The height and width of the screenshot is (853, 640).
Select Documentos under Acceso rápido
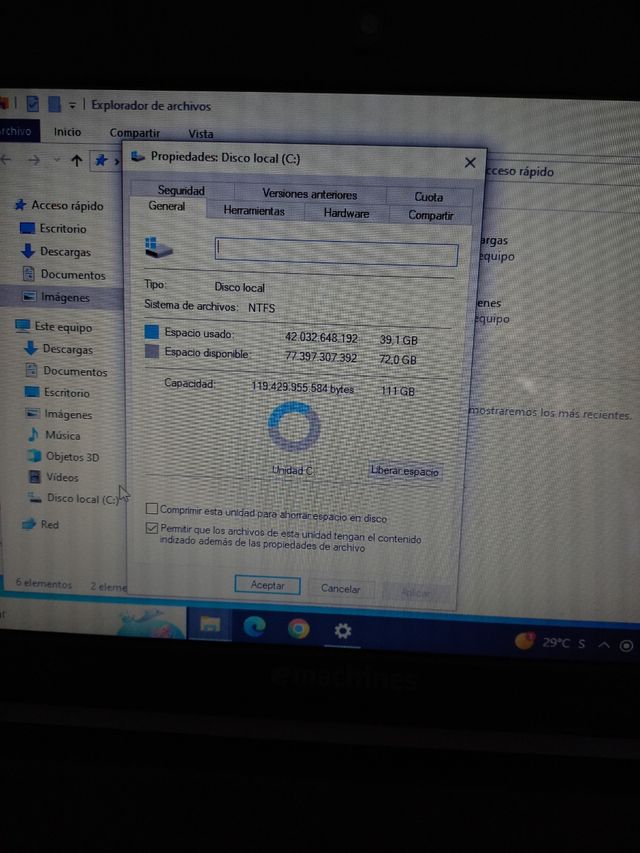point(64,275)
